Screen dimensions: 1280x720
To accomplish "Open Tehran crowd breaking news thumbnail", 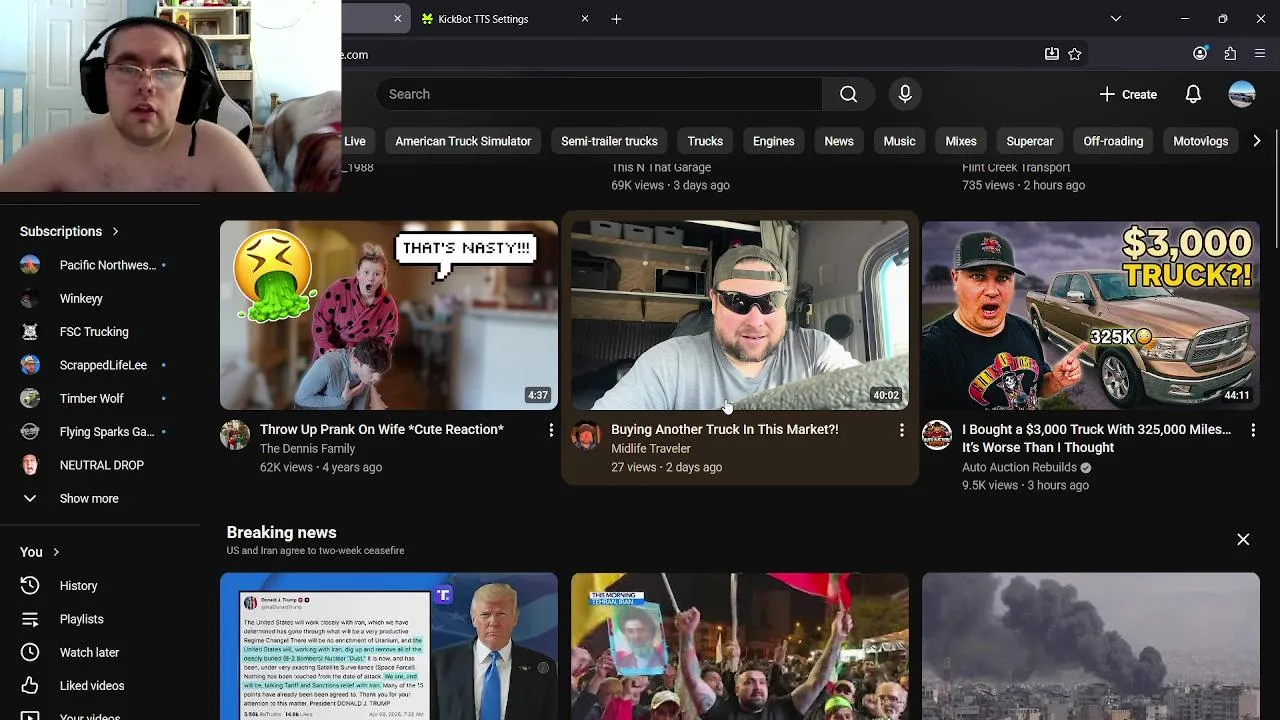I will click(x=740, y=646).
